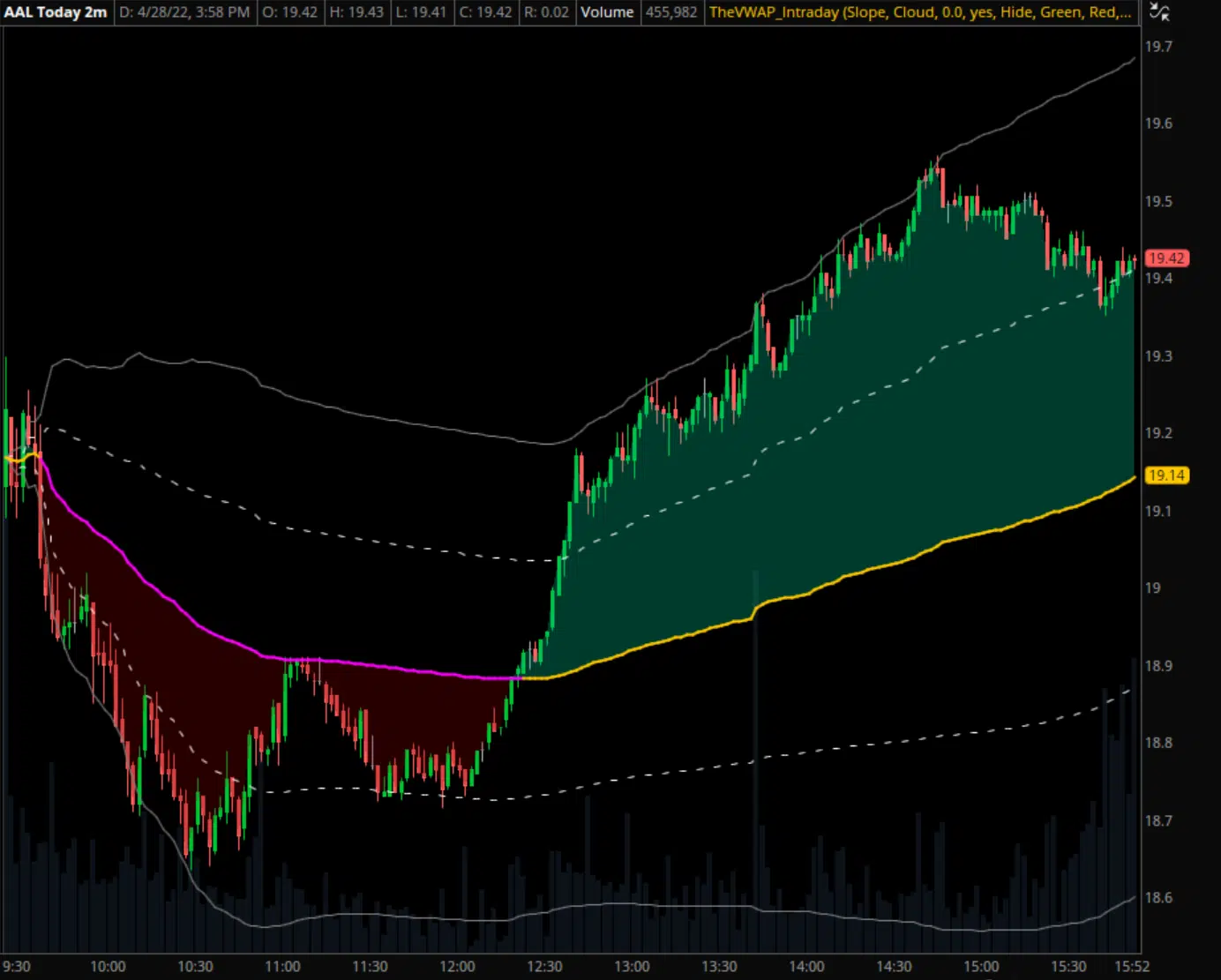This screenshot has width=1221, height=980.
Task: Click the 19.5 price axis label
Action: point(1158,201)
